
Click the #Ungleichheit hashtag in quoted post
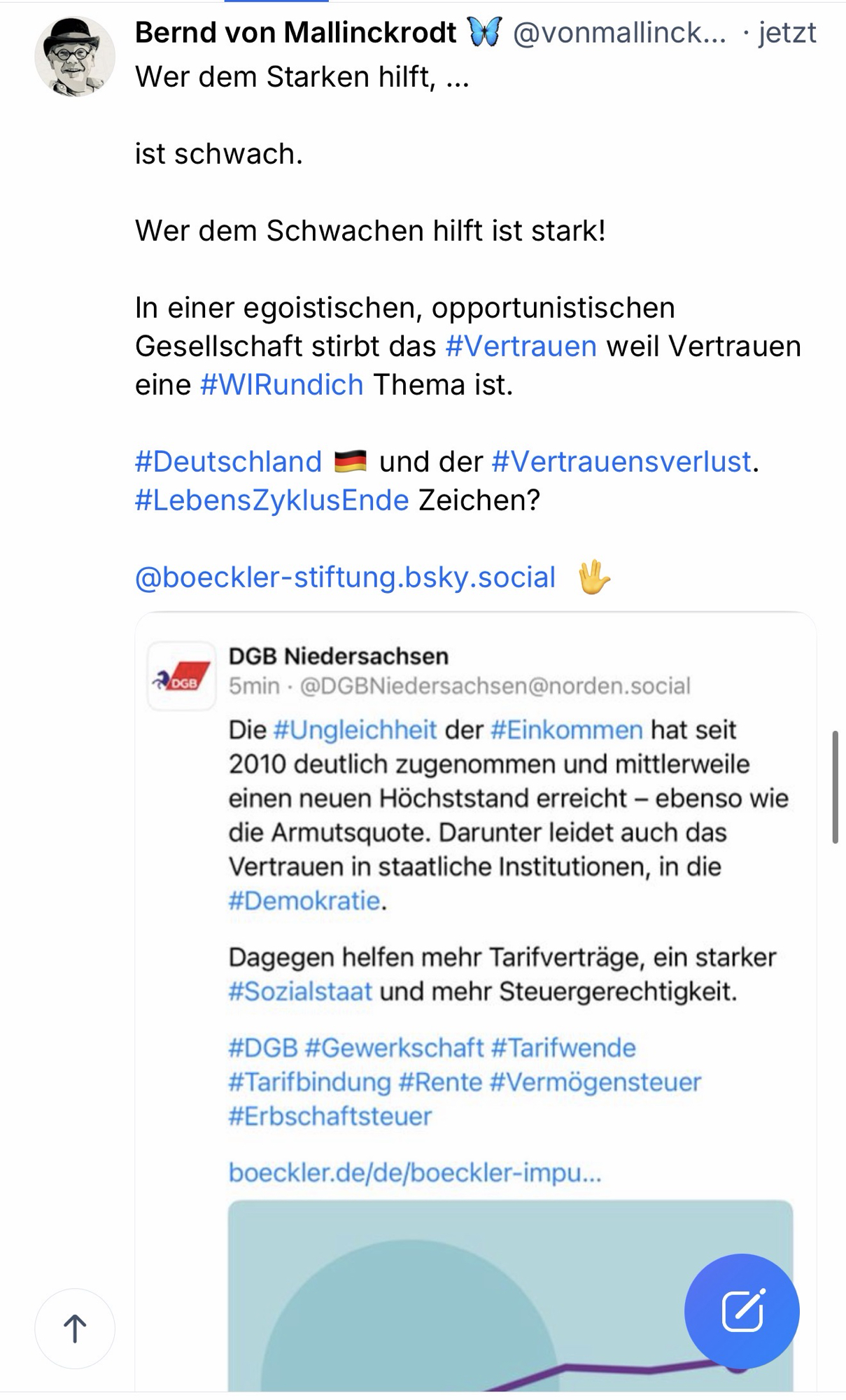coord(355,729)
